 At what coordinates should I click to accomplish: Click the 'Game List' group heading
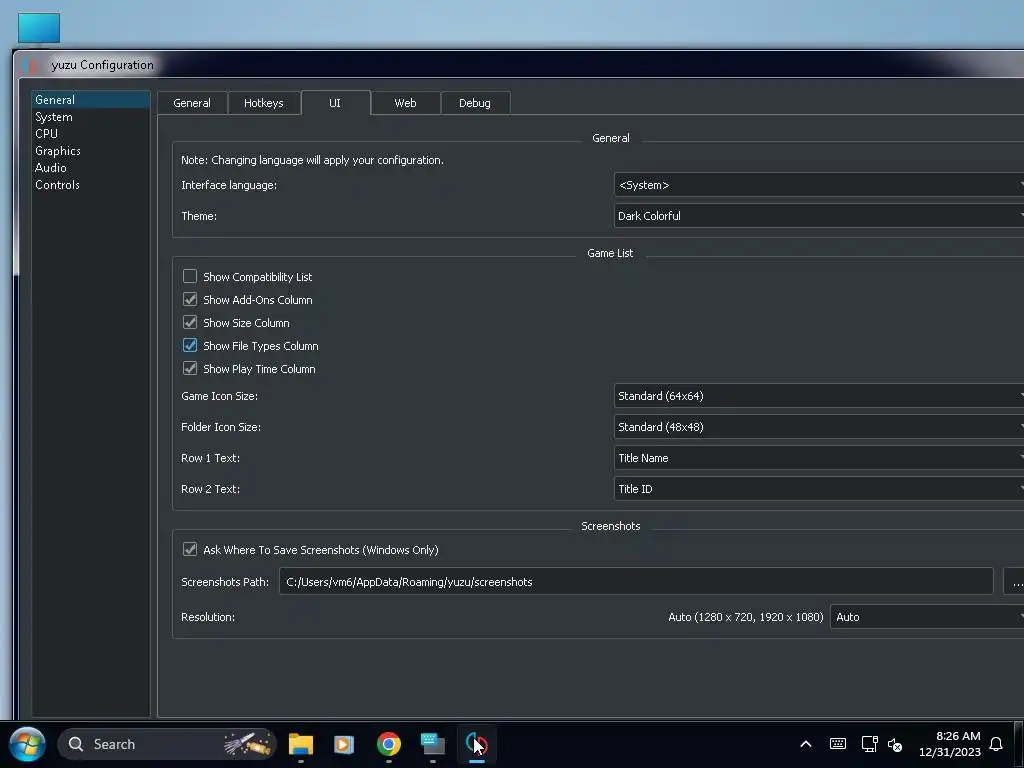click(610, 253)
